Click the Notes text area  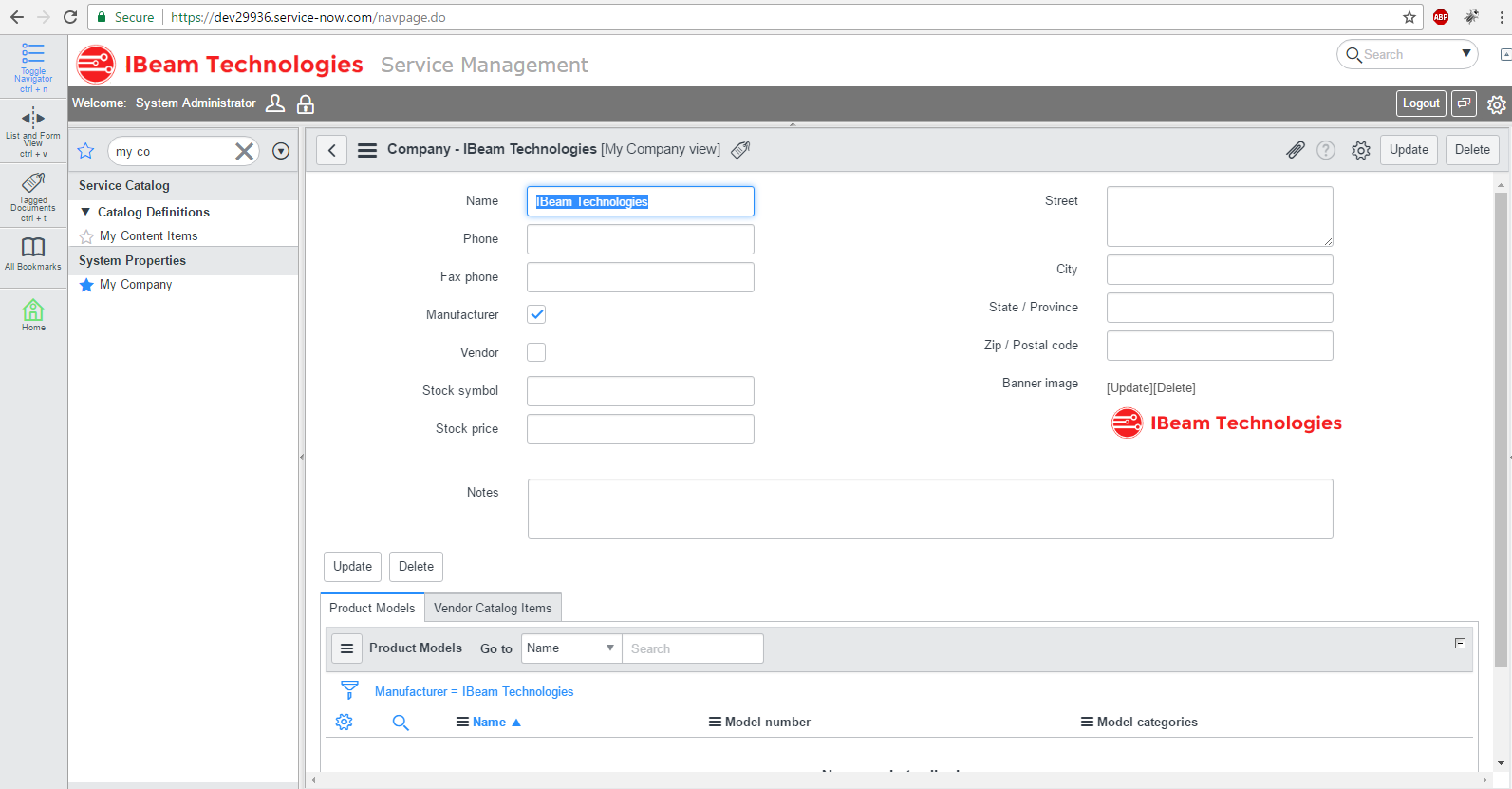[x=930, y=509]
